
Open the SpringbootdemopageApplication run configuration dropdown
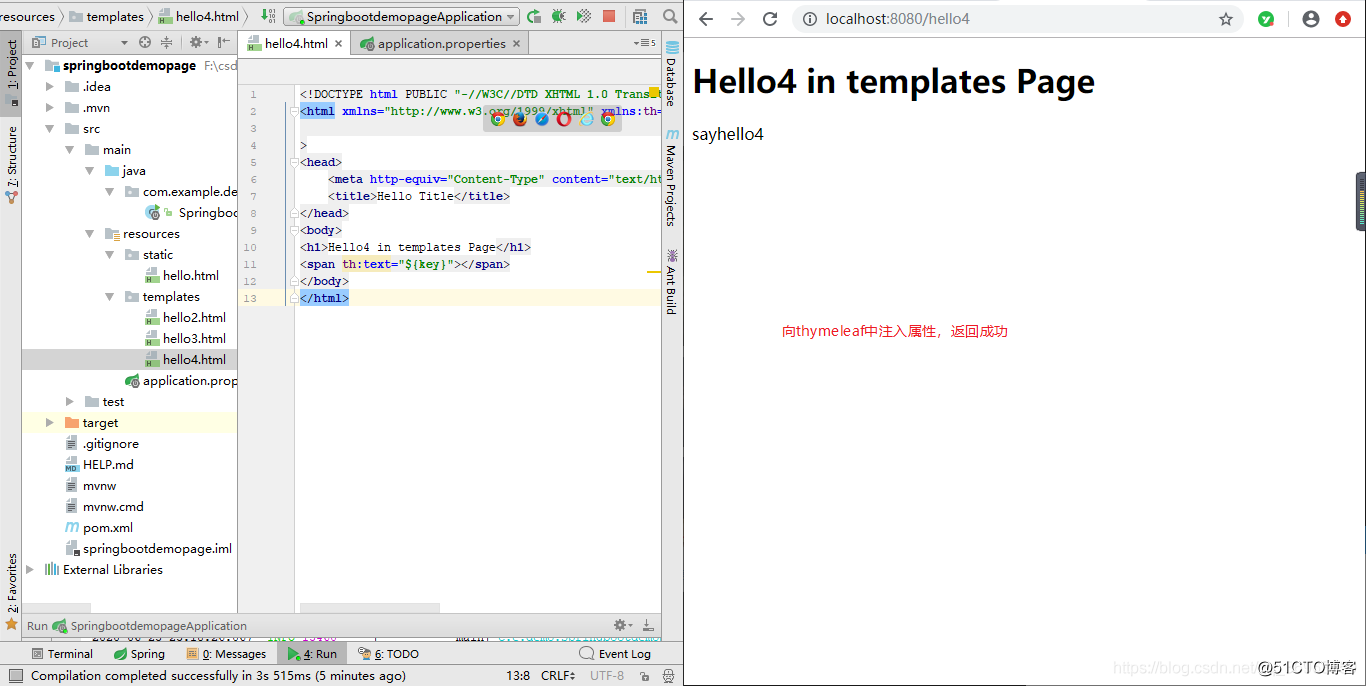402,16
